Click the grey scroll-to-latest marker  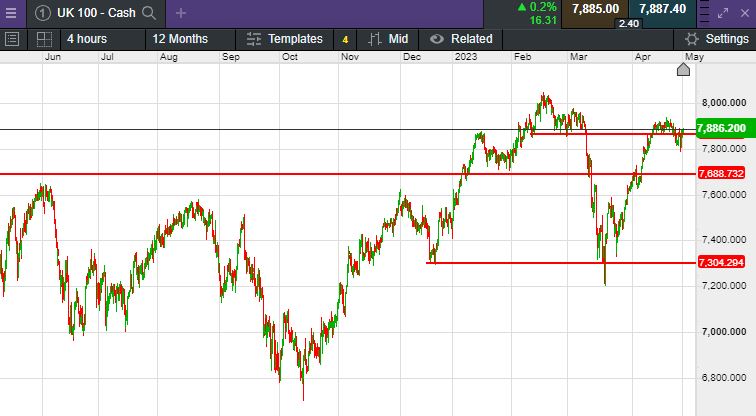(684, 69)
